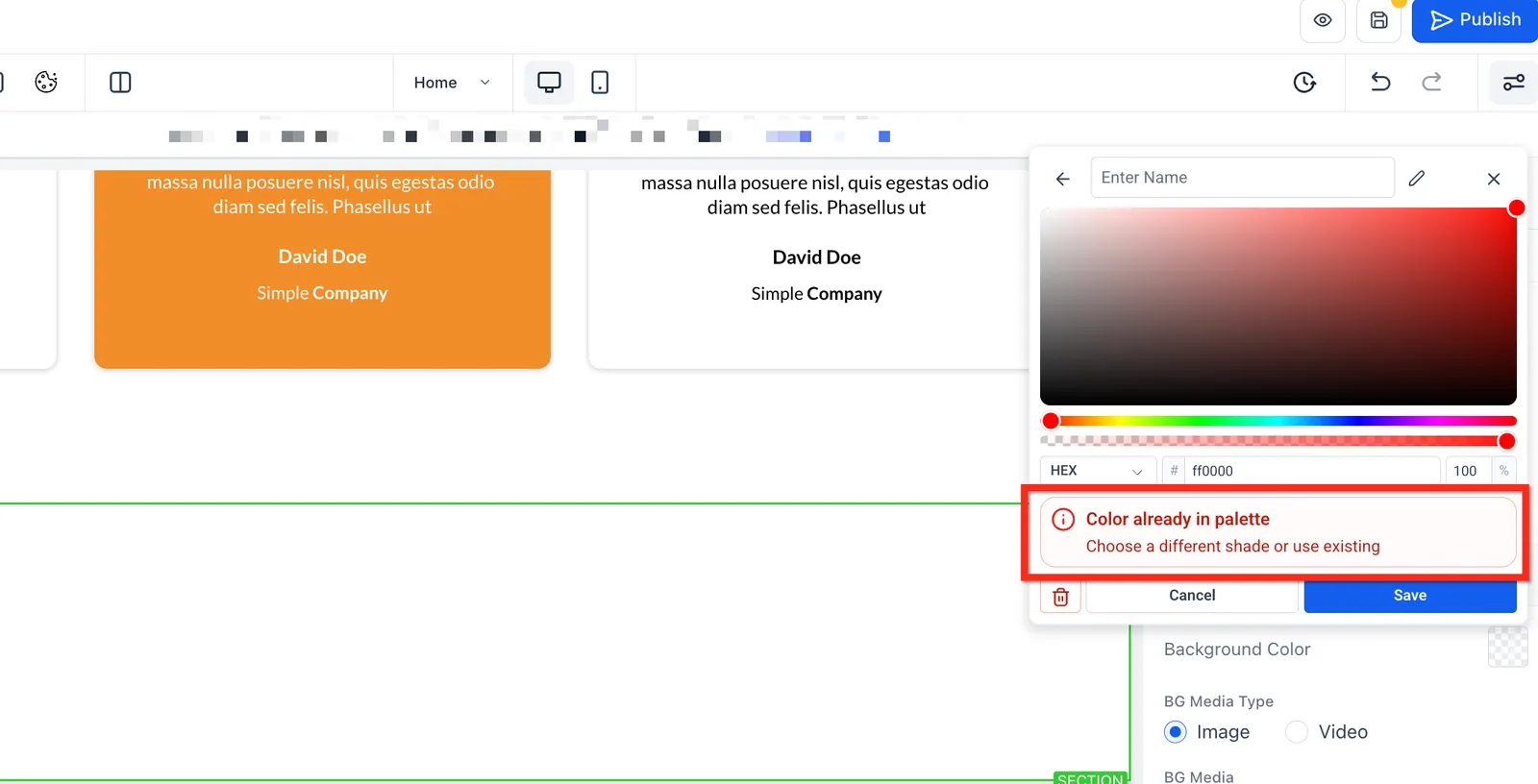Click the Cancel button

click(1192, 596)
